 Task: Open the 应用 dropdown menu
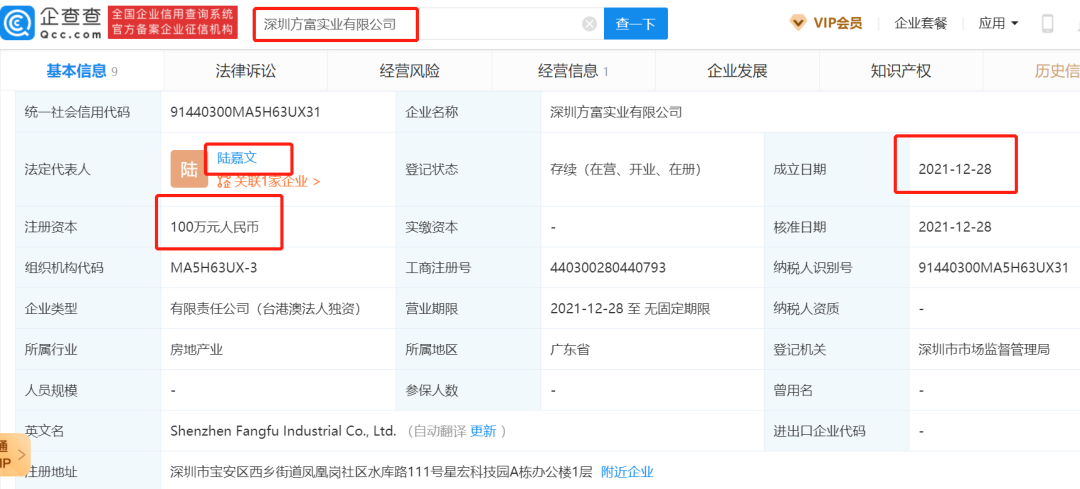998,23
